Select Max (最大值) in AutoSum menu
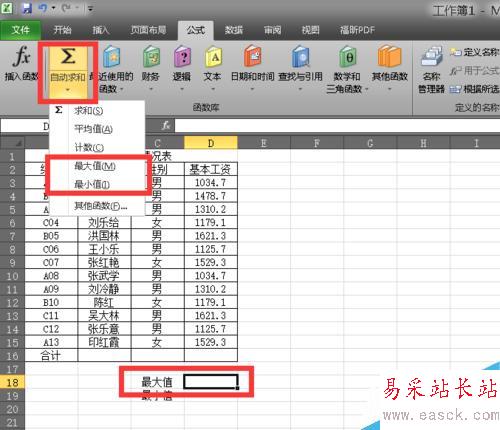This screenshot has height=430, width=500. [x=97, y=166]
